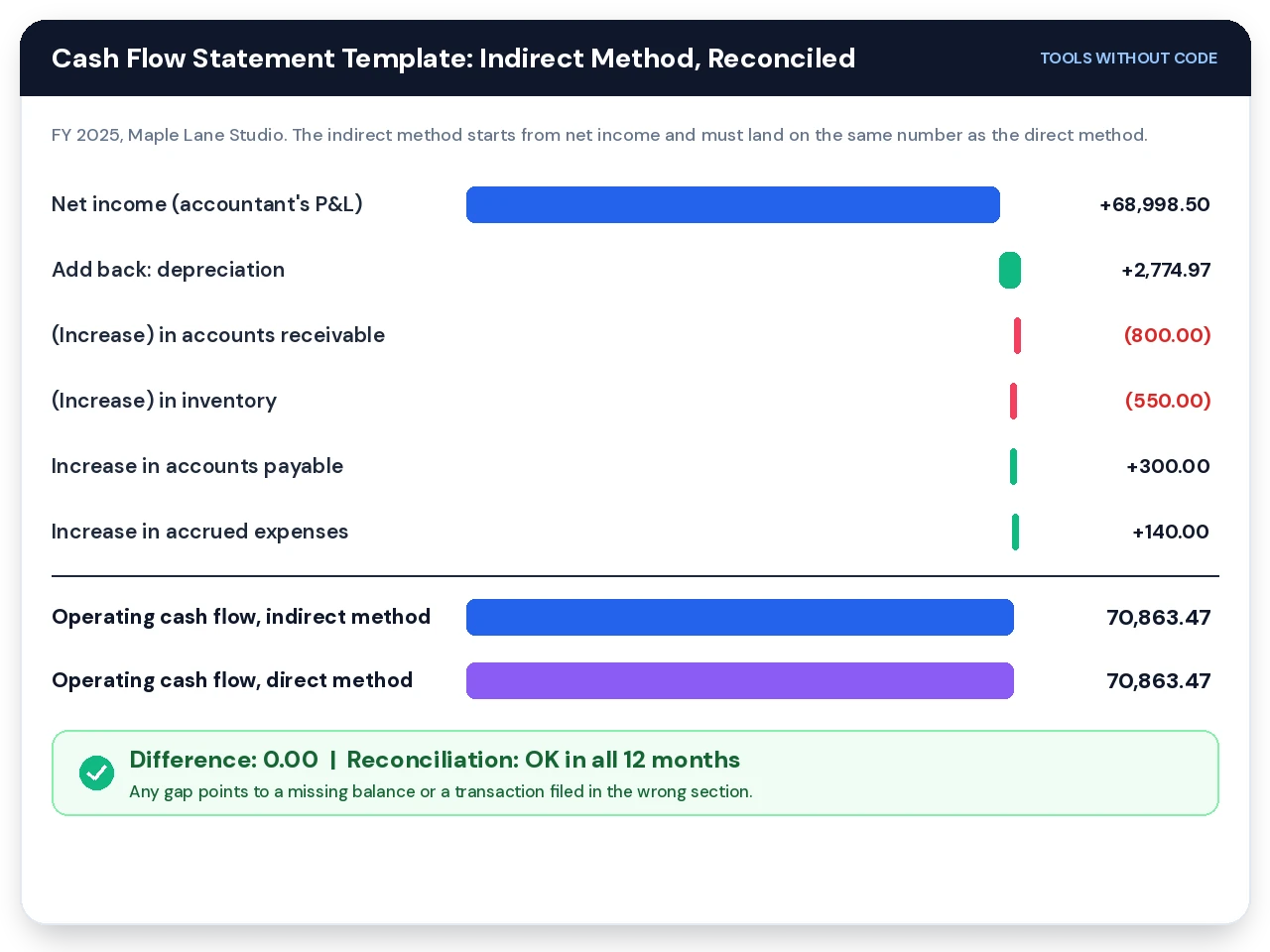Click "(Increase) in accounts receivable" label

point(218,335)
